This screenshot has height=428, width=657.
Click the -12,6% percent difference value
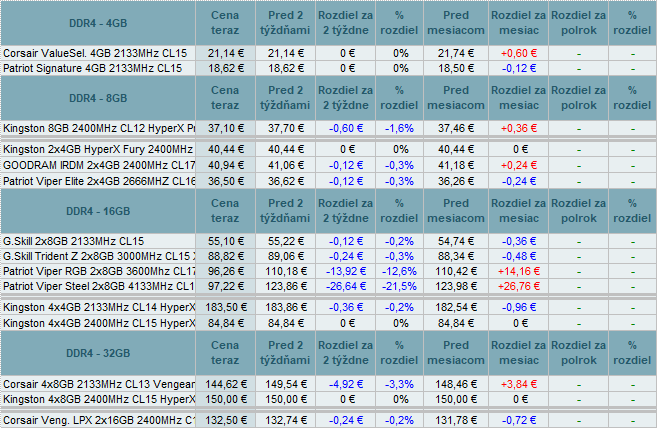tap(399, 271)
